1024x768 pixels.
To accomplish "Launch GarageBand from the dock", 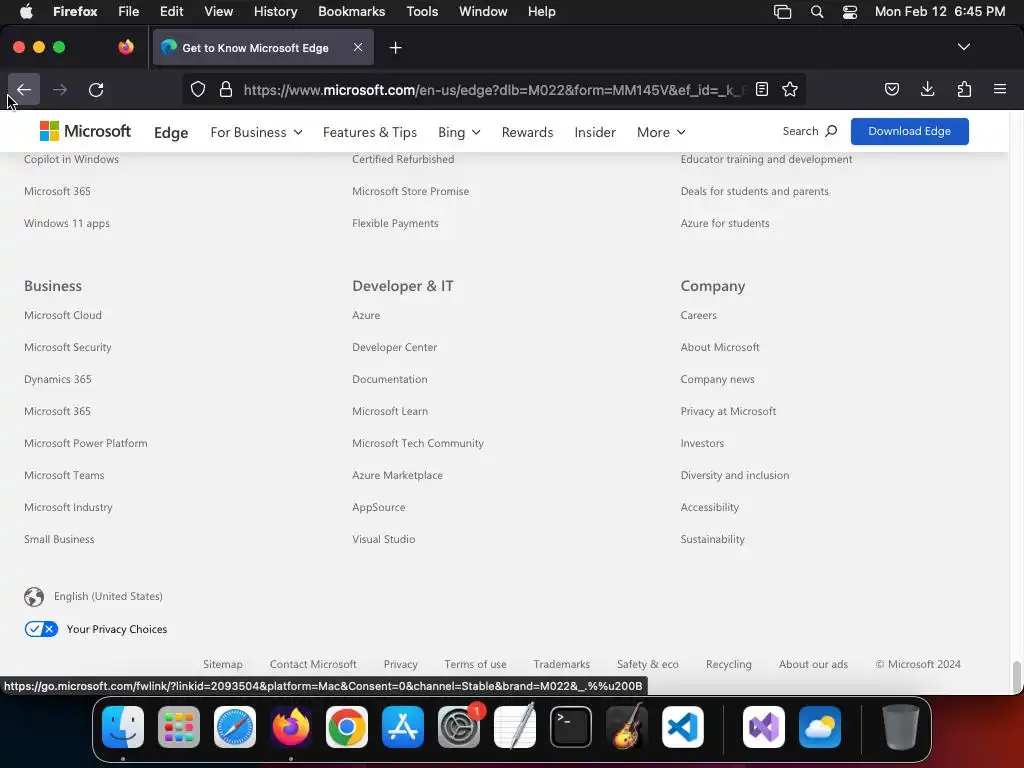I will 627,727.
